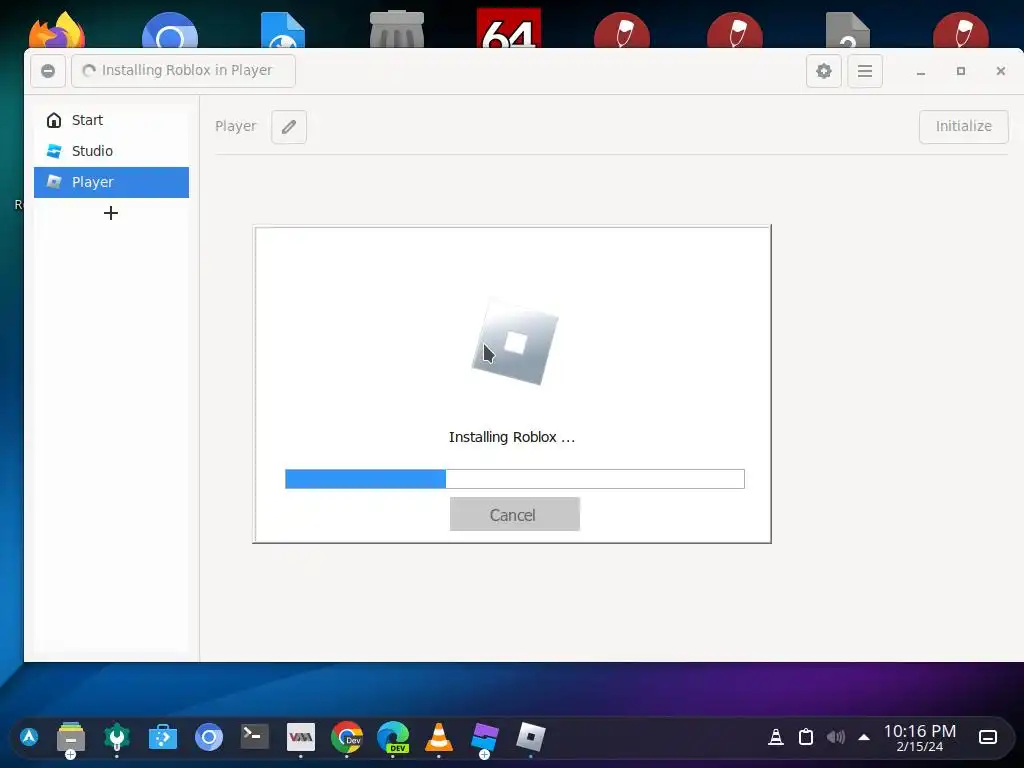
Task: Open the trash desktop icon
Action: (396, 29)
